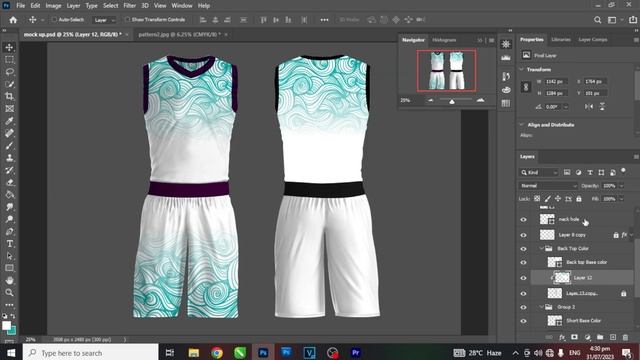This screenshot has height=360, width=640.
Task: Delete layer using trash icon
Action: tap(625, 337)
